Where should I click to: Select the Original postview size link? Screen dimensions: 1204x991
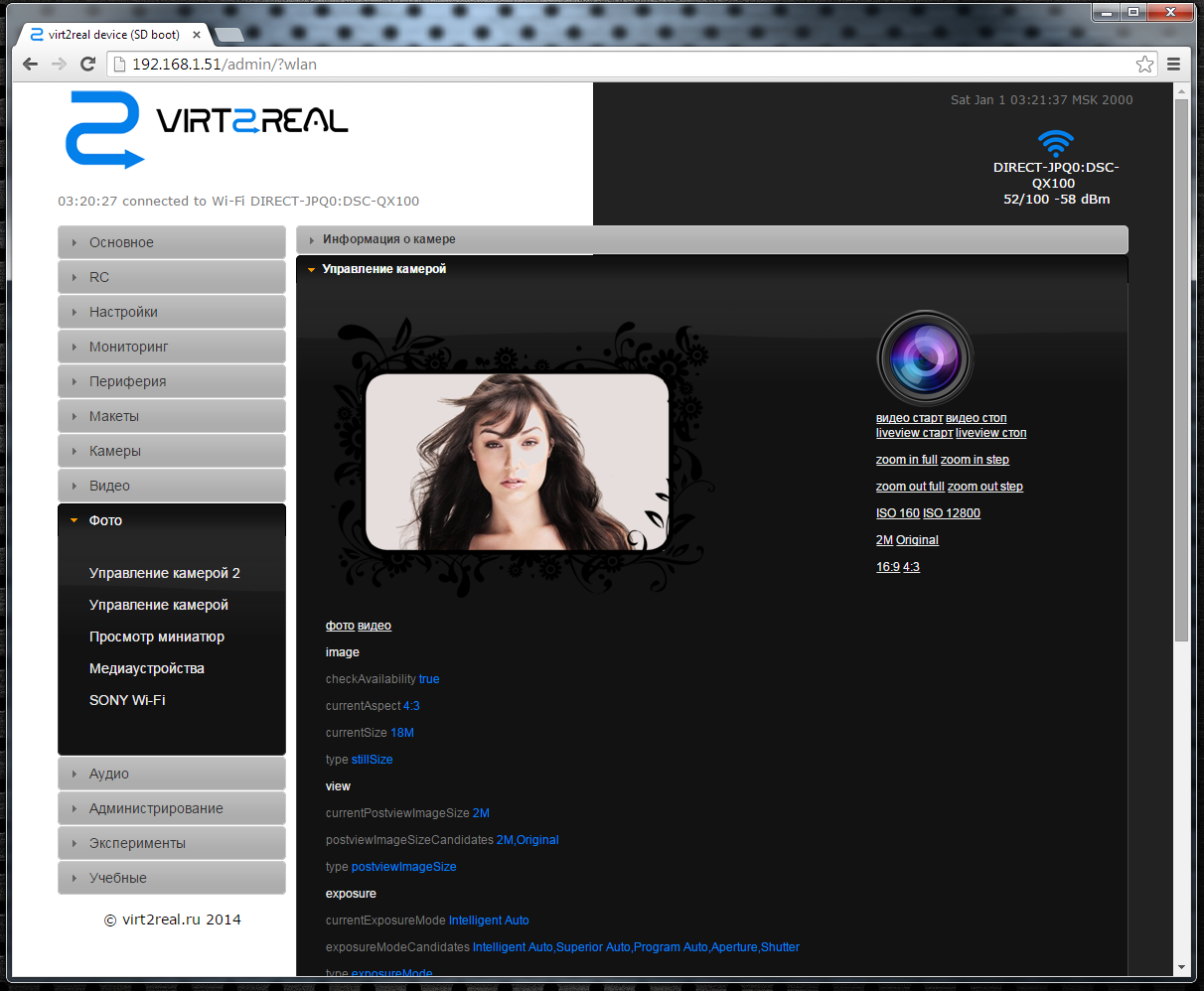click(x=917, y=540)
